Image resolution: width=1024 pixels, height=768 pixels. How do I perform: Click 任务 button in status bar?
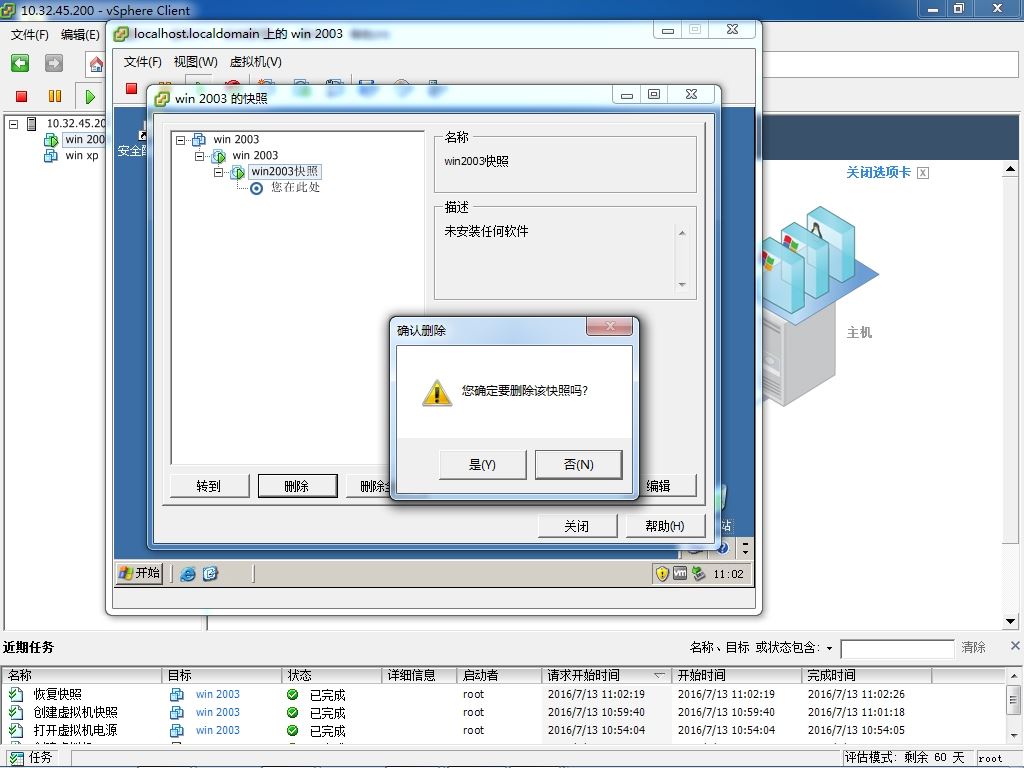31,758
